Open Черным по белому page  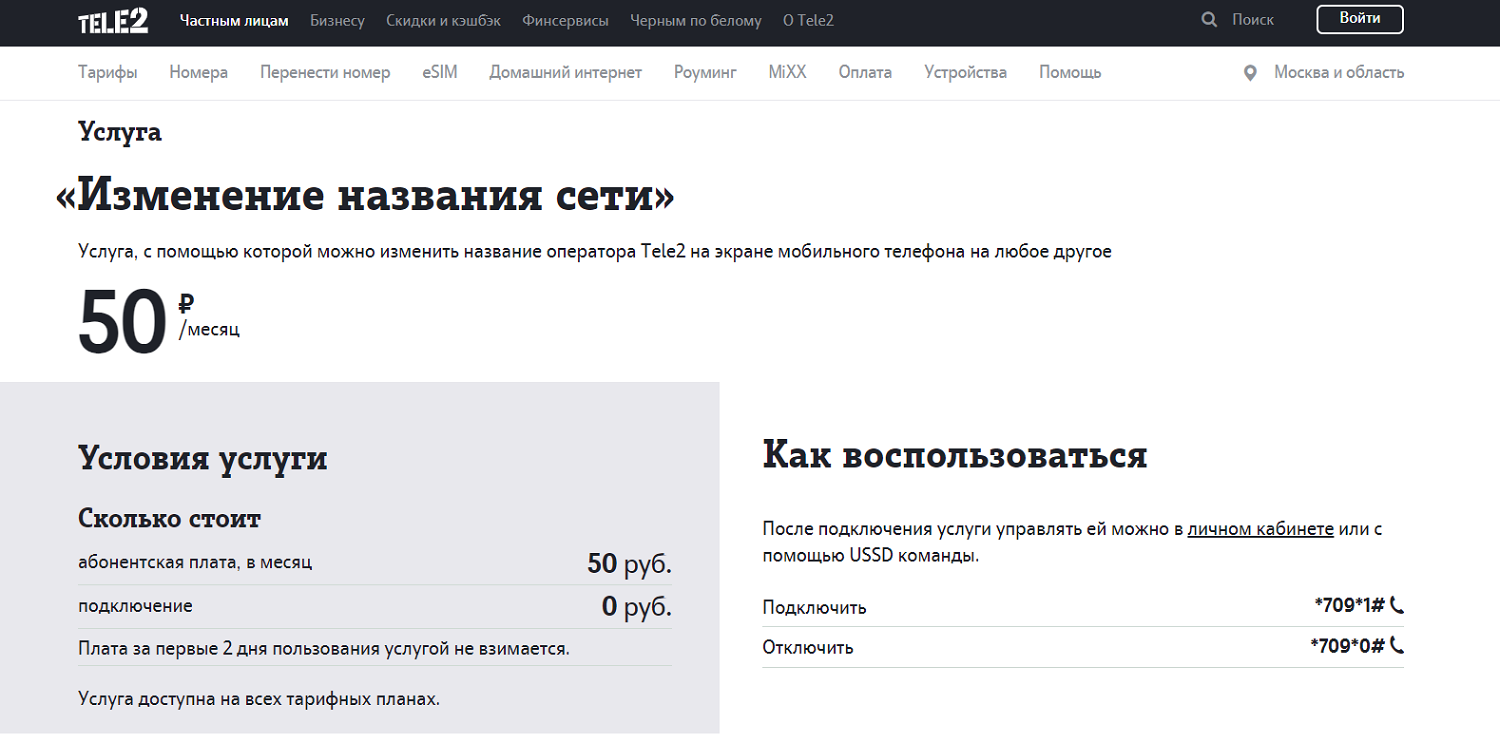point(696,20)
